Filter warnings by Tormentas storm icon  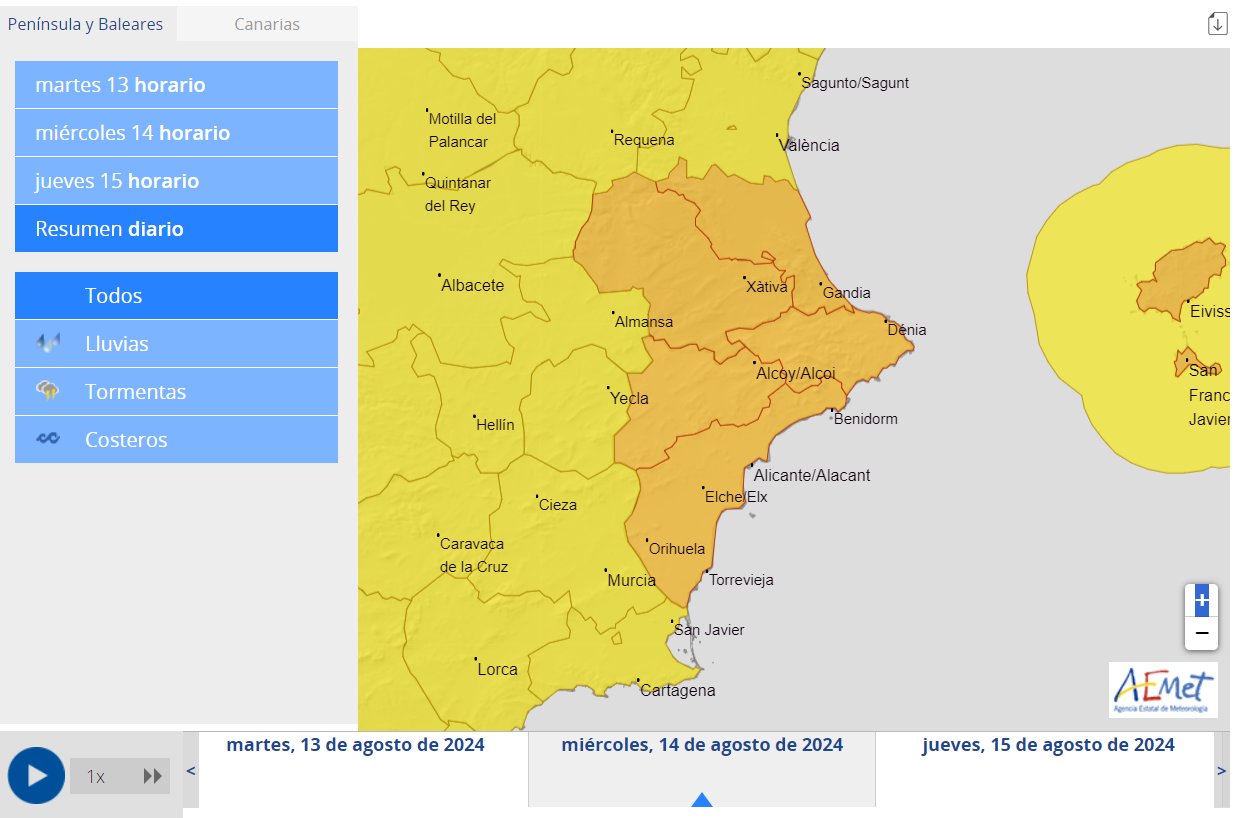click(x=48, y=392)
